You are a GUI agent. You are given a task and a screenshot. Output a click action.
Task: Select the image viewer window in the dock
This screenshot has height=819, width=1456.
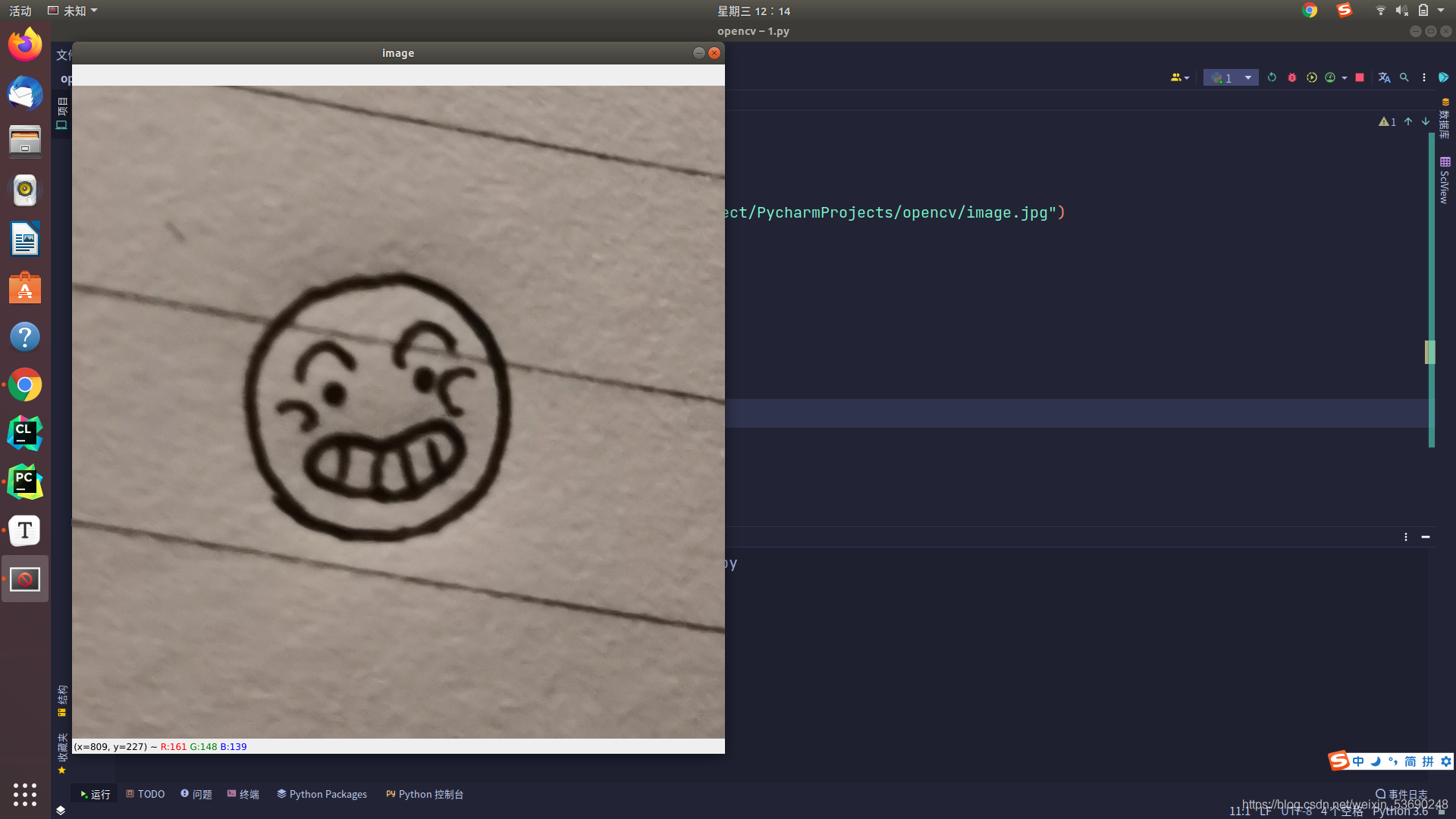click(25, 579)
